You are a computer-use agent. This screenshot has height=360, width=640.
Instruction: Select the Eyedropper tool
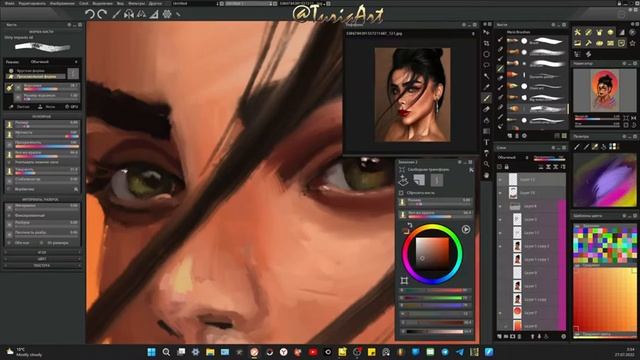[x=487, y=87]
